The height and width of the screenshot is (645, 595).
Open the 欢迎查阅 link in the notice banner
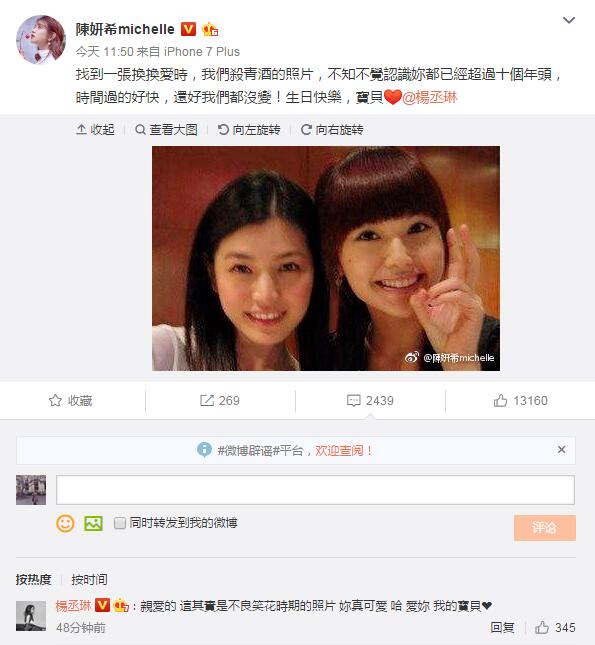tap(344, 450)
